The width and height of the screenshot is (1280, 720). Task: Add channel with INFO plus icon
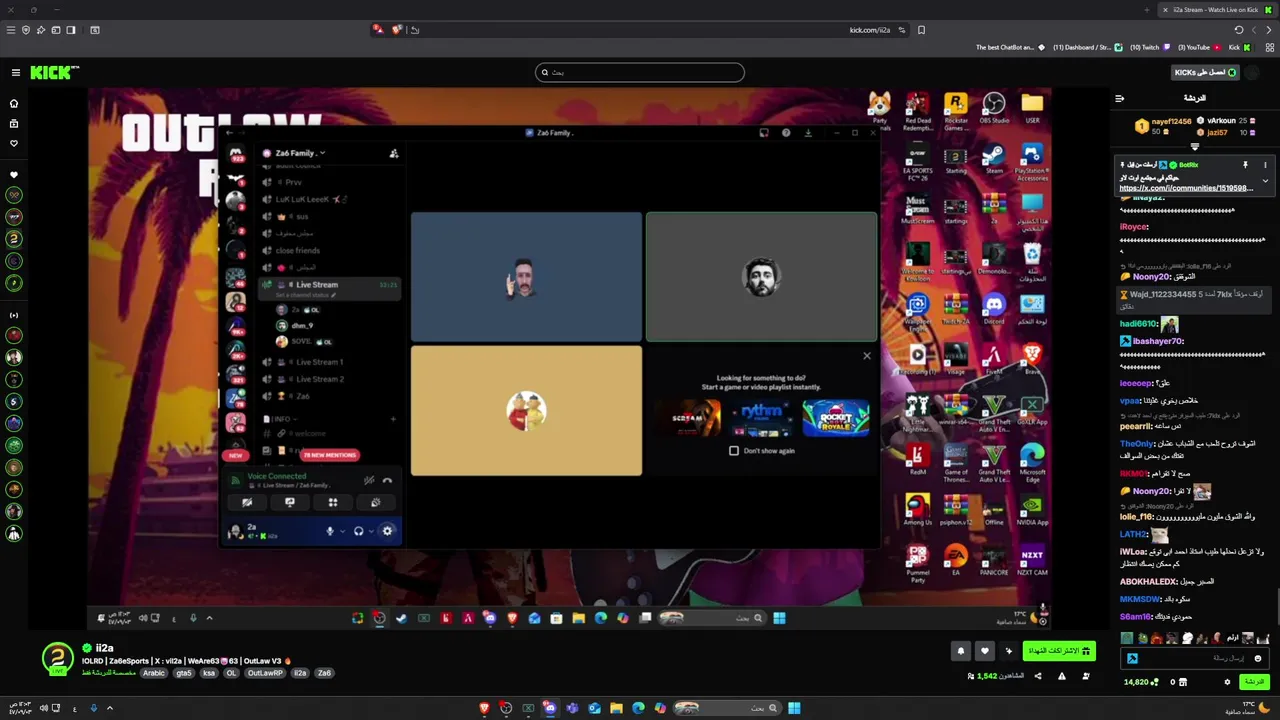(x=393, y=419)
